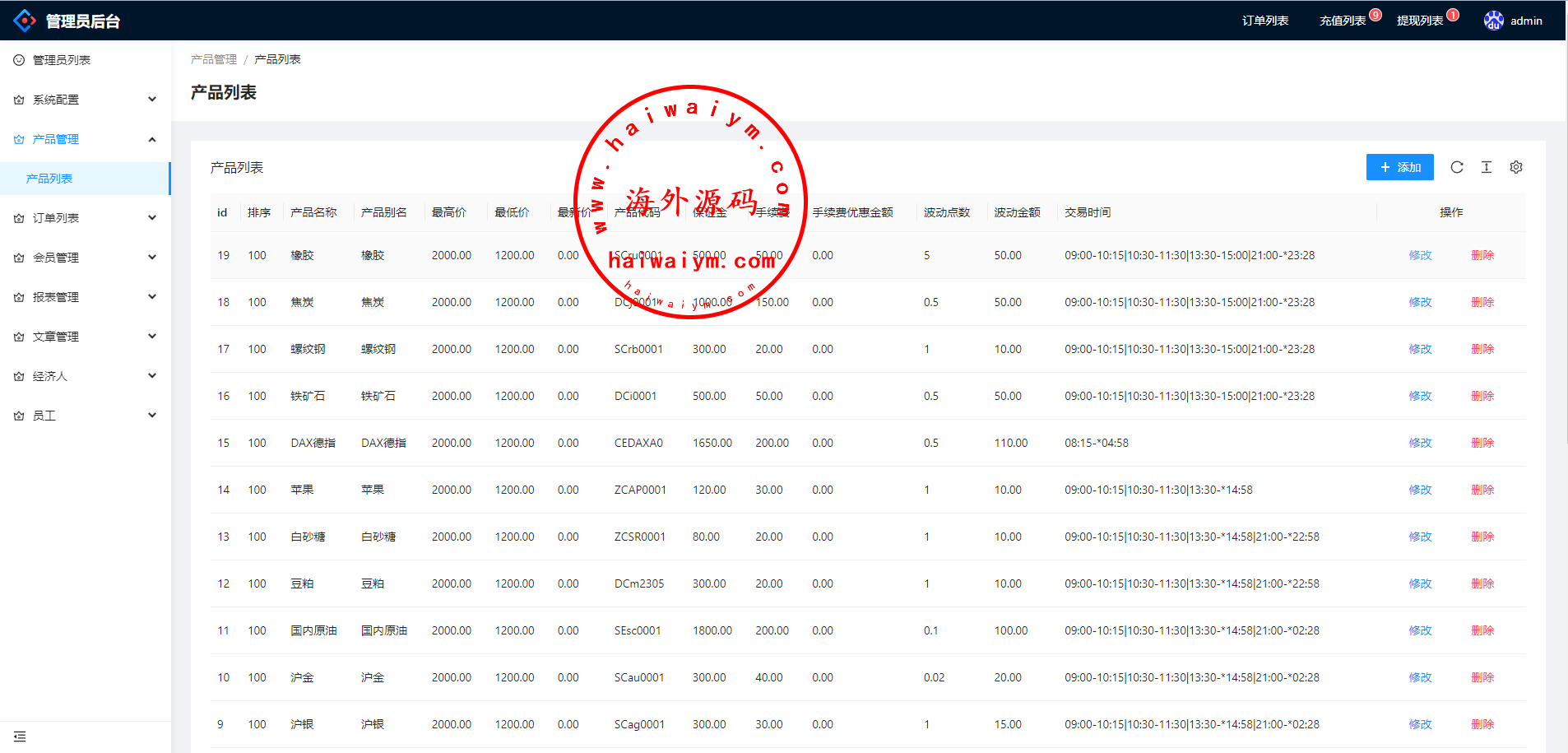Click the crown icon beside 系统配置
Image resolution: width=1568 pixels, height=753 pixels.
click(19, 100)
